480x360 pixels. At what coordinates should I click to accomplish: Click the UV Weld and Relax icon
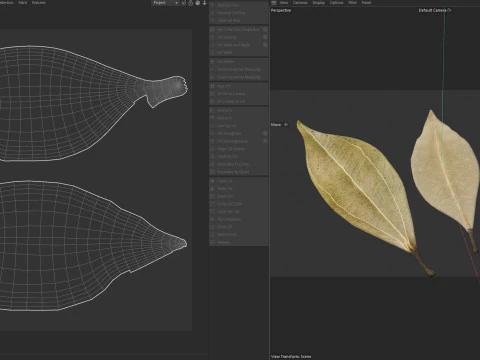212,45
